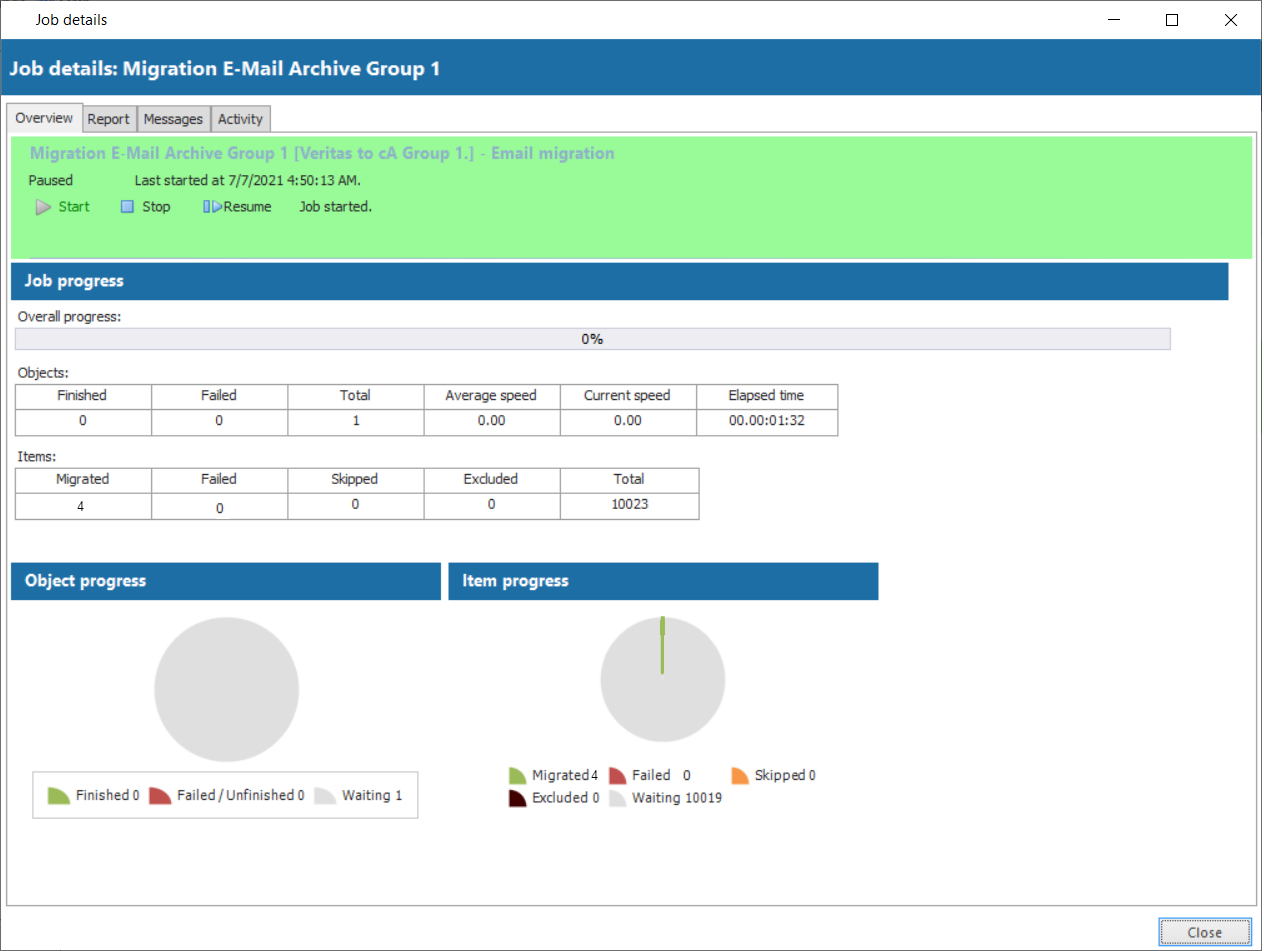Open the Messages tab
Screen dimensions: 1264x951
point(173,119)
